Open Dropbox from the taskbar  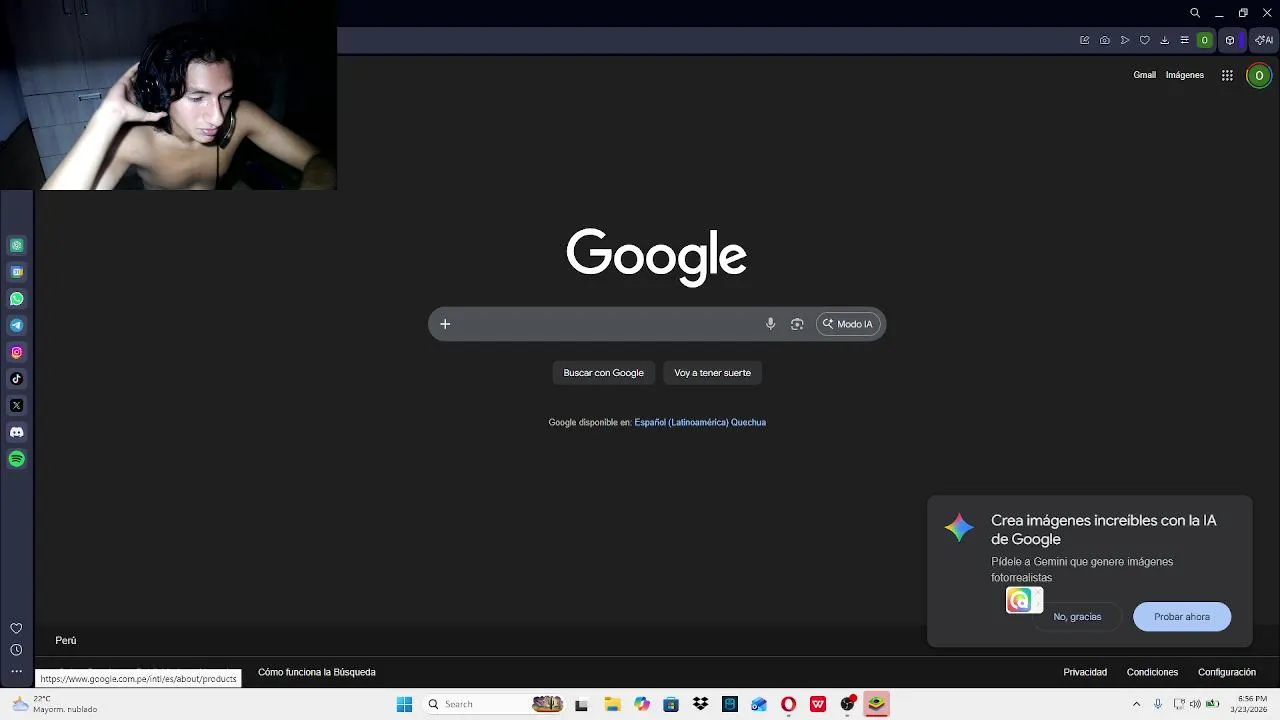pyautogui.click(x=700, y=704)
